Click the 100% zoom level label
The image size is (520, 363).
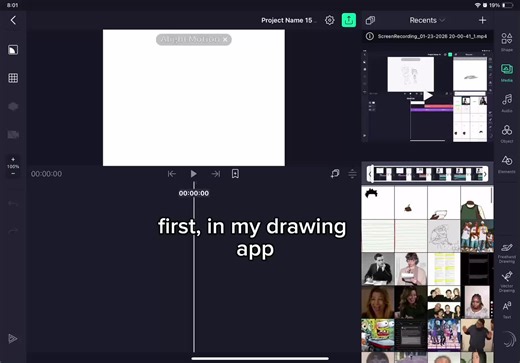click(x=13, y=166)
